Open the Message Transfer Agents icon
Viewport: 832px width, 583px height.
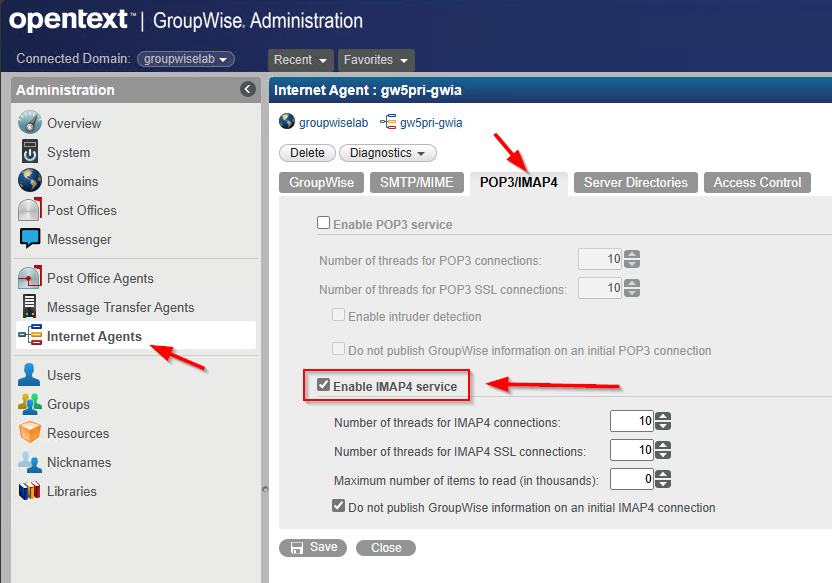pyautogui.click(x=28, y=307)
